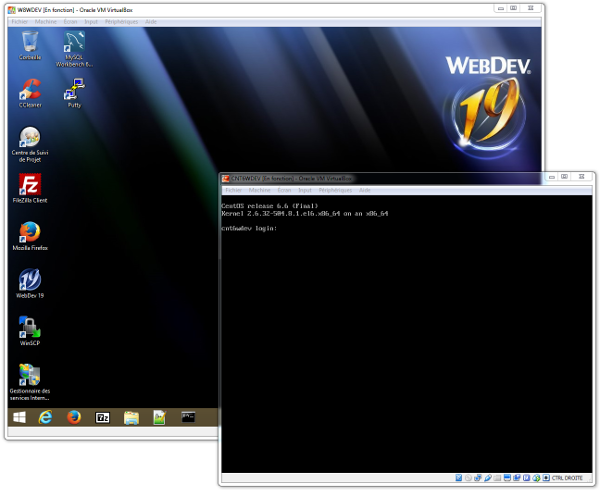Viewport: 600px width, 490px height.
Task: Click the V virtualization status icon in CNT6WDEV
Action: click(527, 478)
